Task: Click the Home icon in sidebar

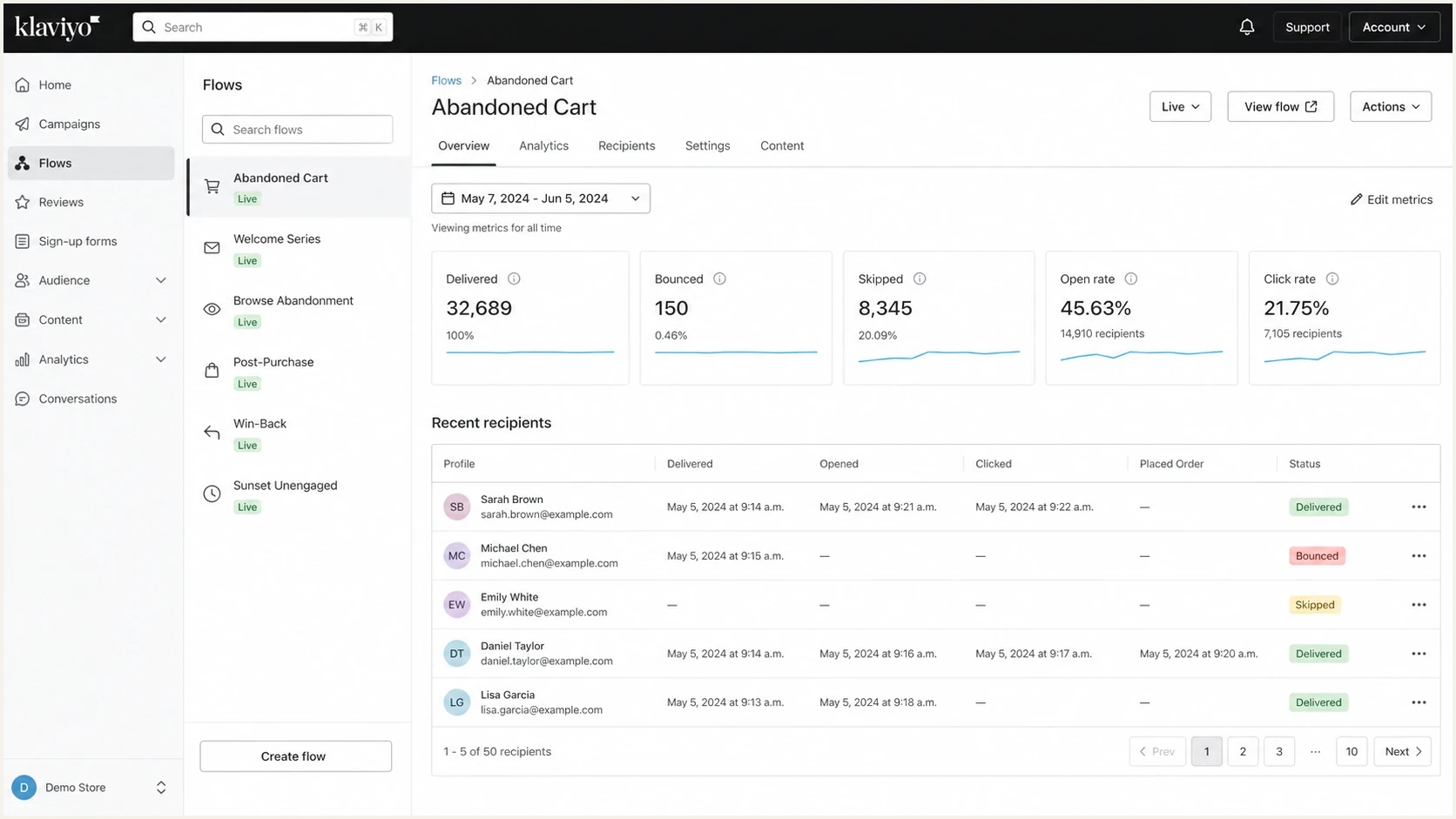Action: [x=23, y=84]
